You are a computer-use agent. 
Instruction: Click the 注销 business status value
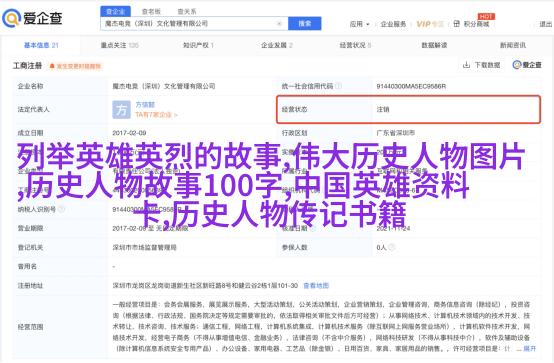click(383, 110)
